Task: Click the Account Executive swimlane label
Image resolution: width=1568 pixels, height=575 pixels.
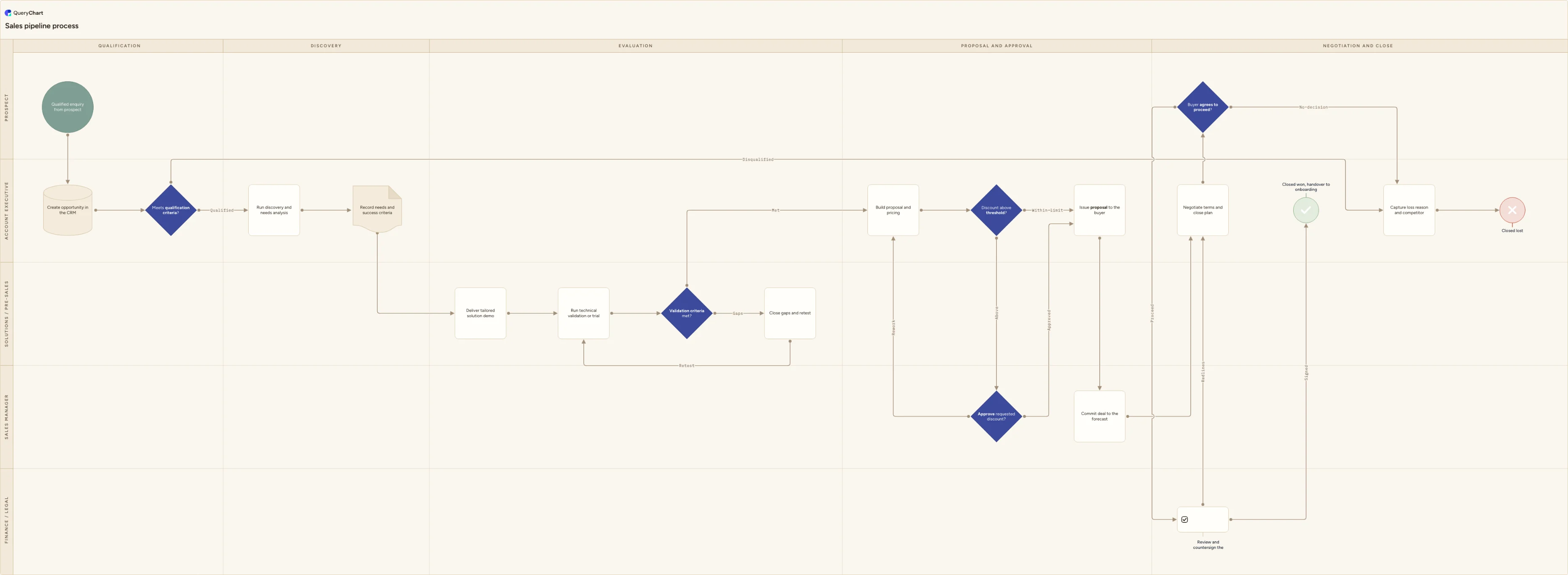Action: click(7, 210)
